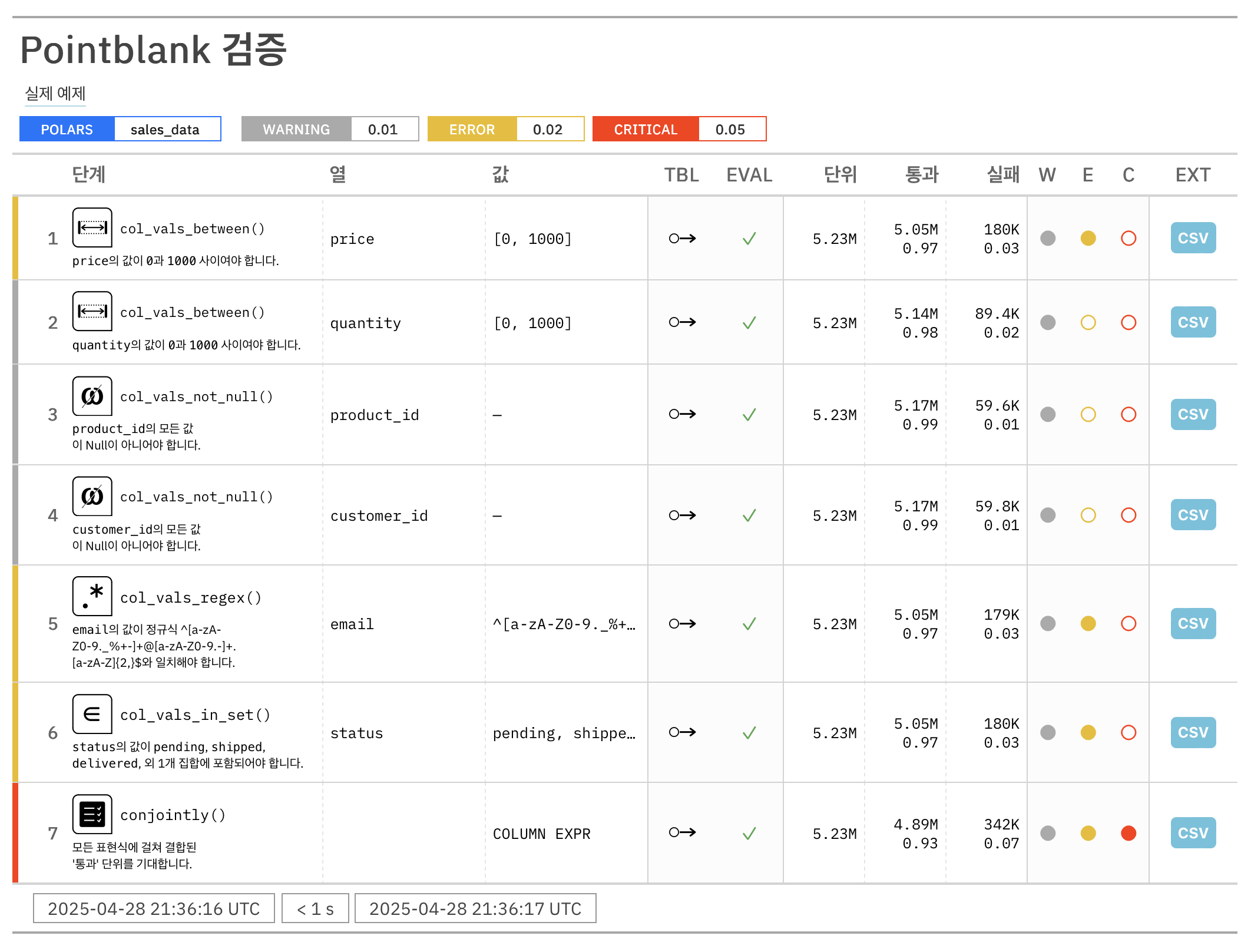
Task: Click the not-null icon for customer_id step
Action: (92, 496)
